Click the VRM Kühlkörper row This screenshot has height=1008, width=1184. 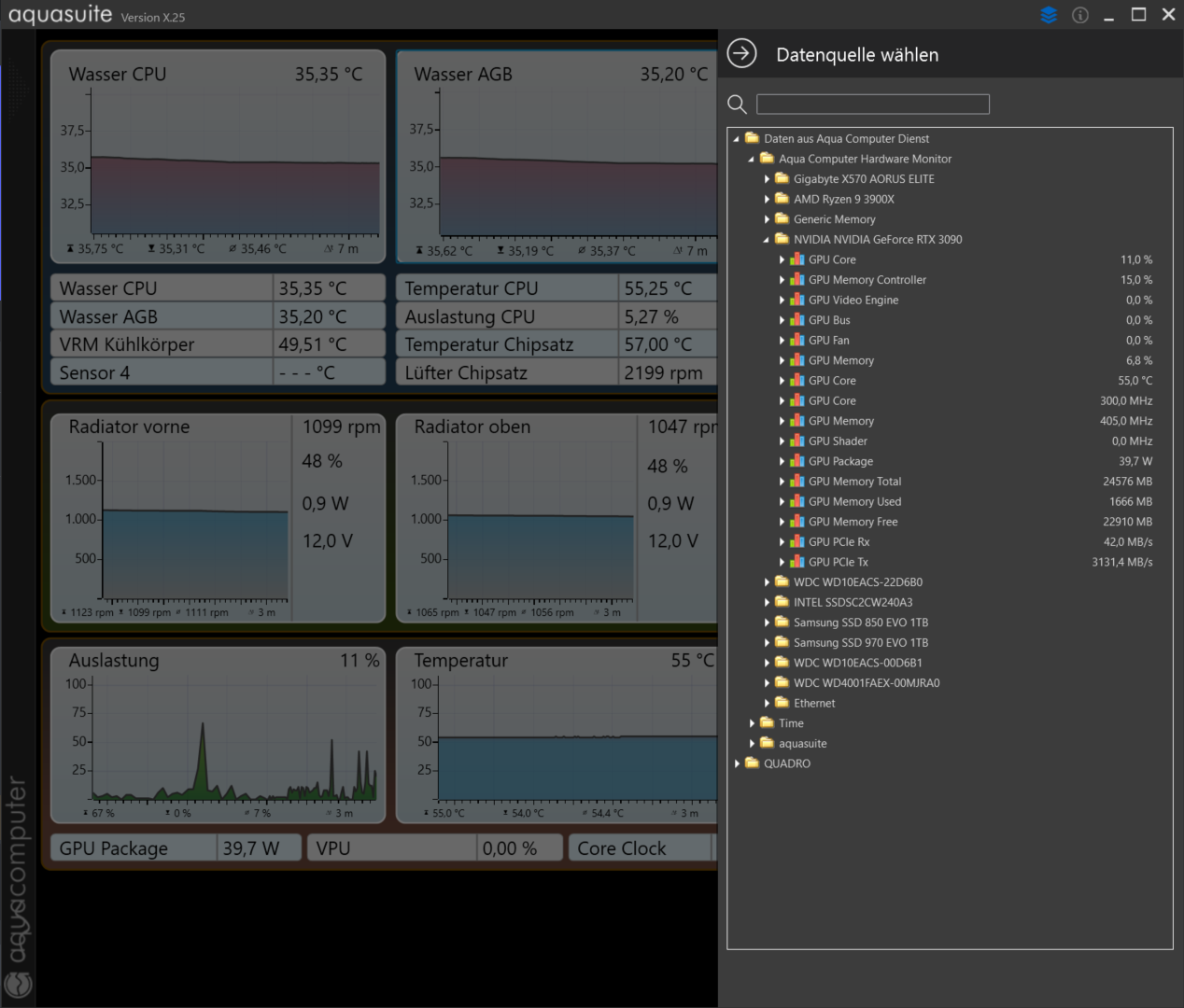218,343
